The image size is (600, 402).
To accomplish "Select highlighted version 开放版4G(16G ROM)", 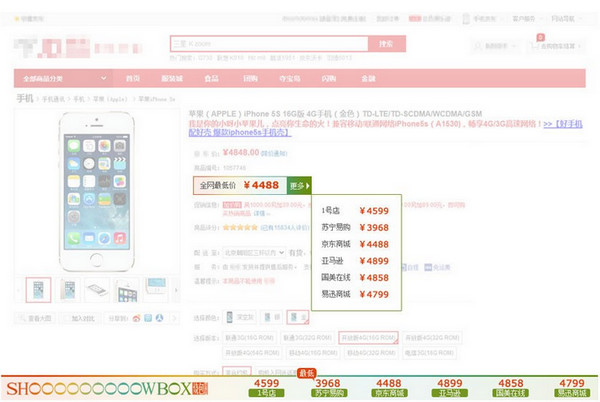I will (368, 338).
